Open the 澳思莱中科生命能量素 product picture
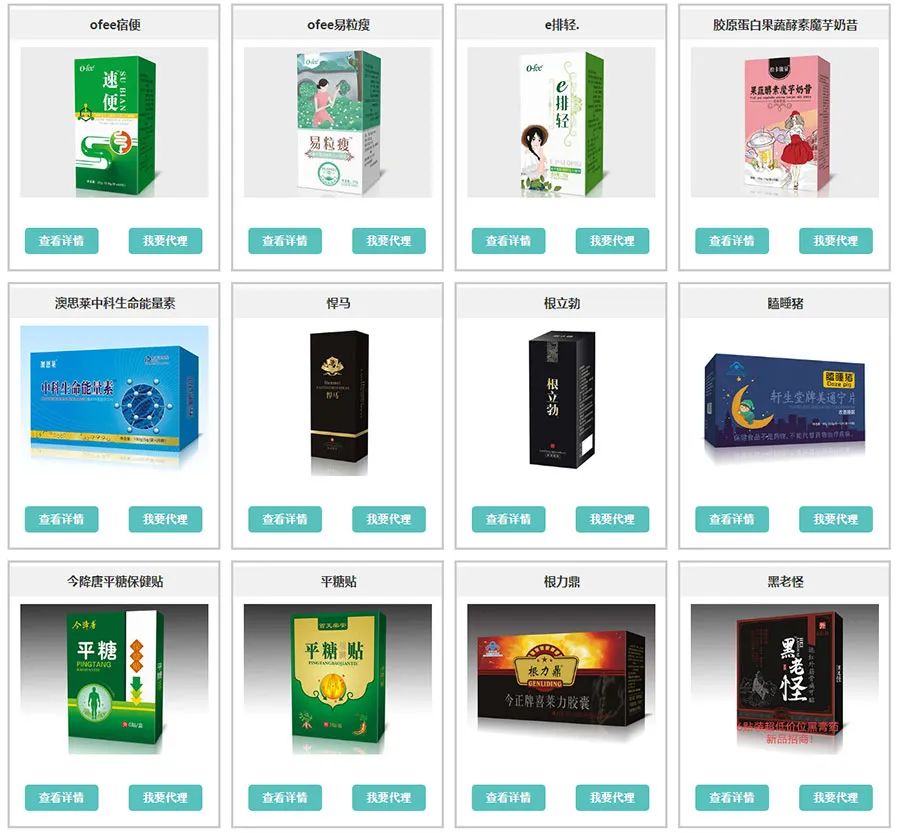 114,401
